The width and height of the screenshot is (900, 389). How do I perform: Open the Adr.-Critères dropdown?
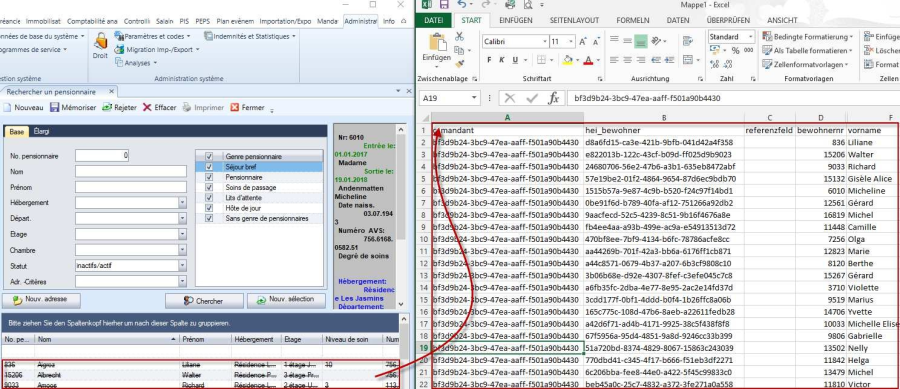pos(183,282)
